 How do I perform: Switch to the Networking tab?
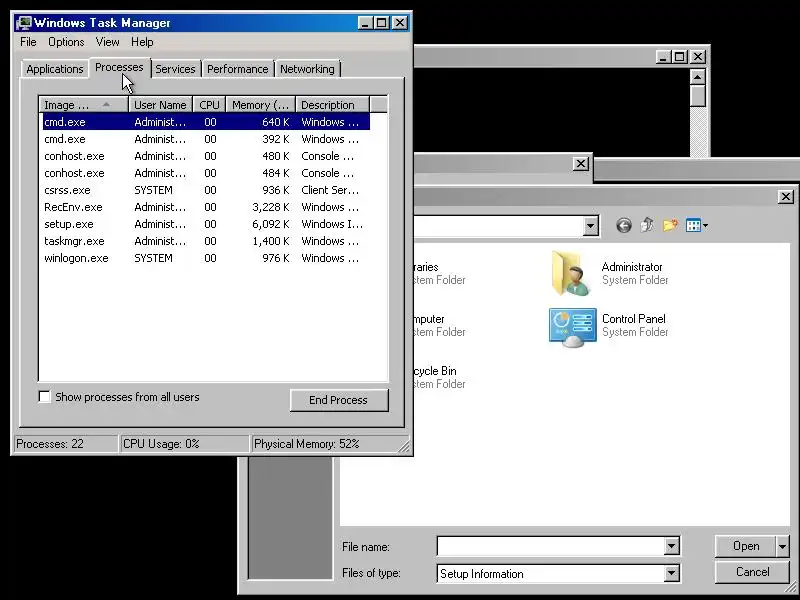tap(307, 69)
